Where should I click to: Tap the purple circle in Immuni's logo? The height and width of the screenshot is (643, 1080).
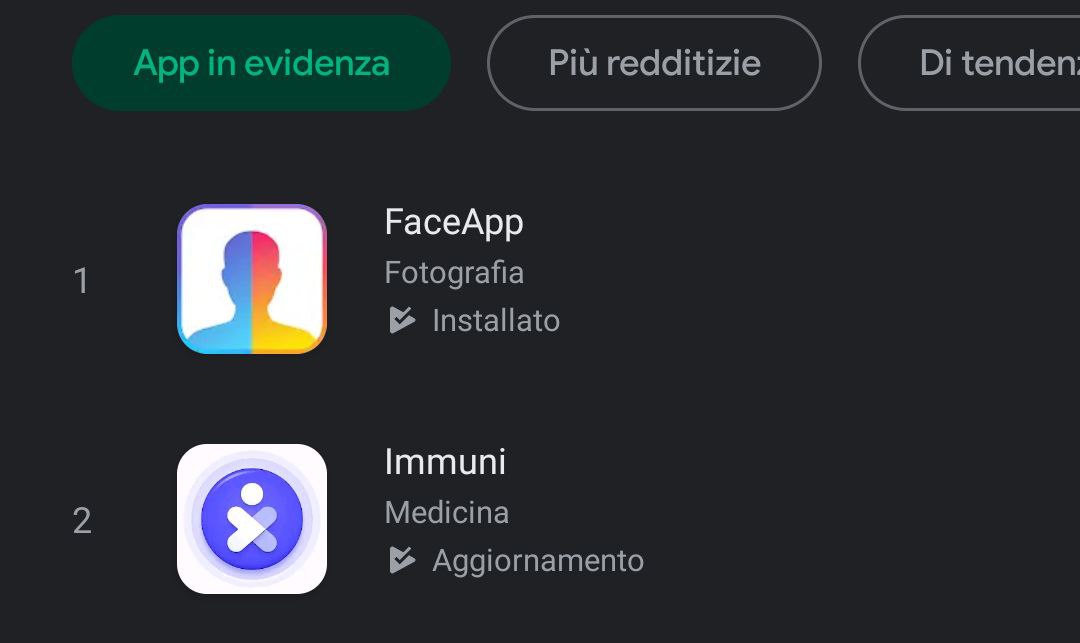[x=215, y=500]
